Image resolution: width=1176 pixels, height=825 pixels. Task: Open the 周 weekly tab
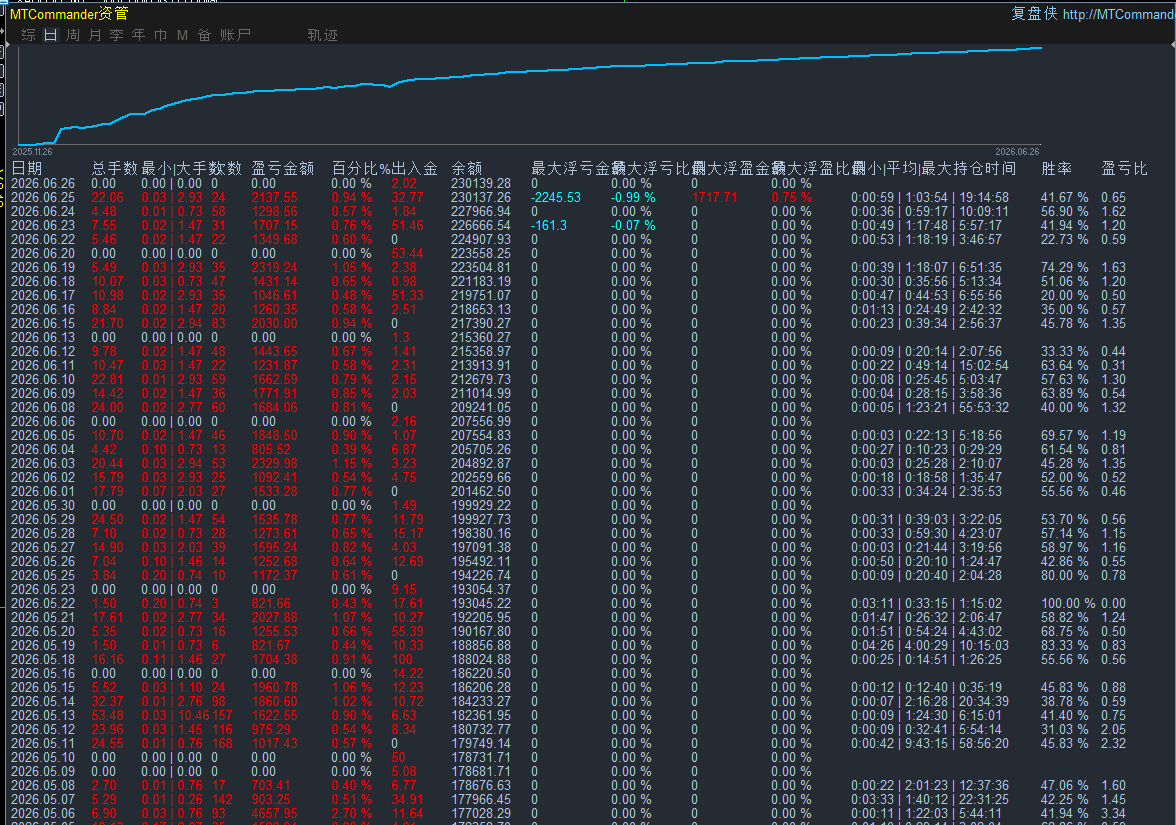pyautogui.click(x=73, y=35)
